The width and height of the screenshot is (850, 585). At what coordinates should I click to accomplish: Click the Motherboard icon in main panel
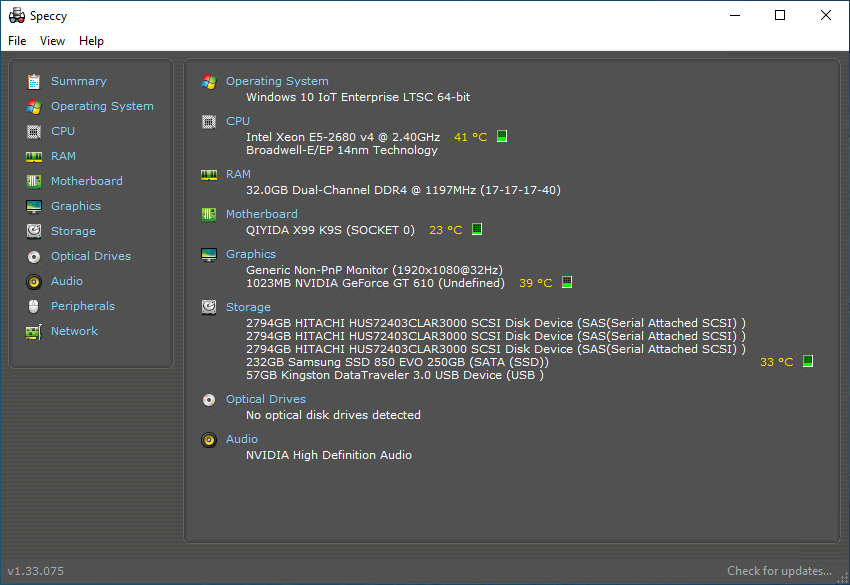point(209,215)
